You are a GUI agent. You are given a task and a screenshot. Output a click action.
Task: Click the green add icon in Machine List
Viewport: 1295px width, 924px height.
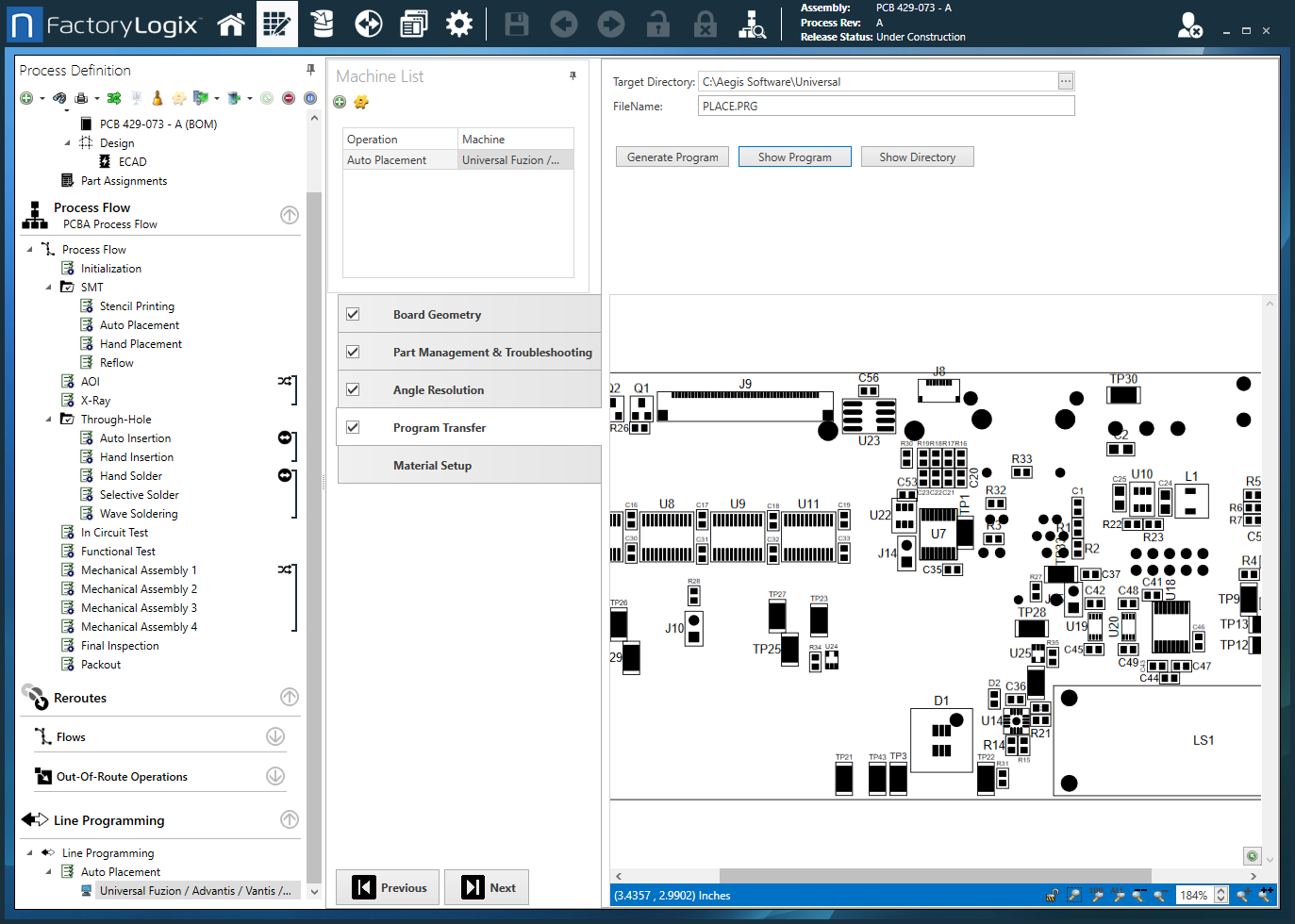(340, 102)
